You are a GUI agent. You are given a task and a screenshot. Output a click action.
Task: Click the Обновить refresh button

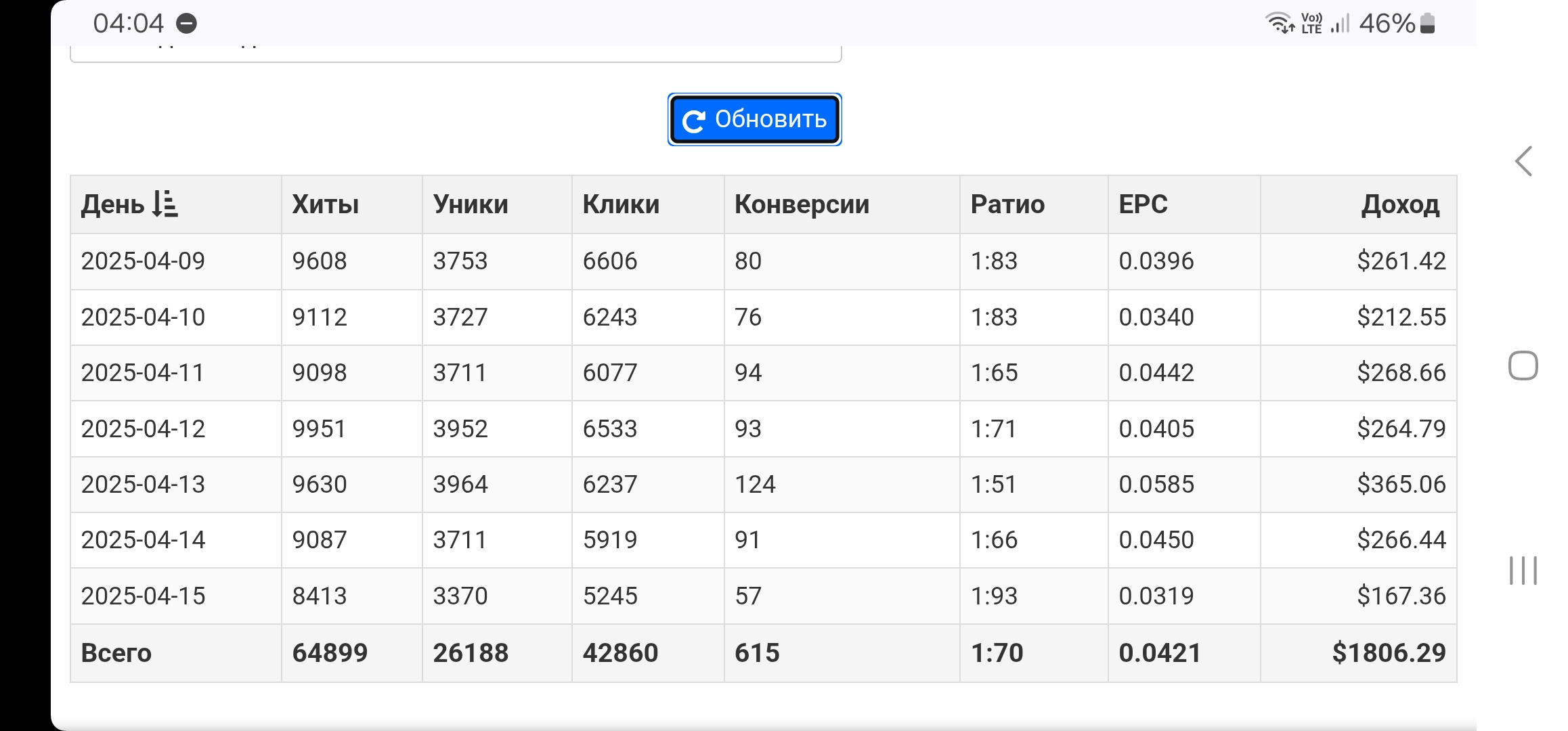point(754,119)
